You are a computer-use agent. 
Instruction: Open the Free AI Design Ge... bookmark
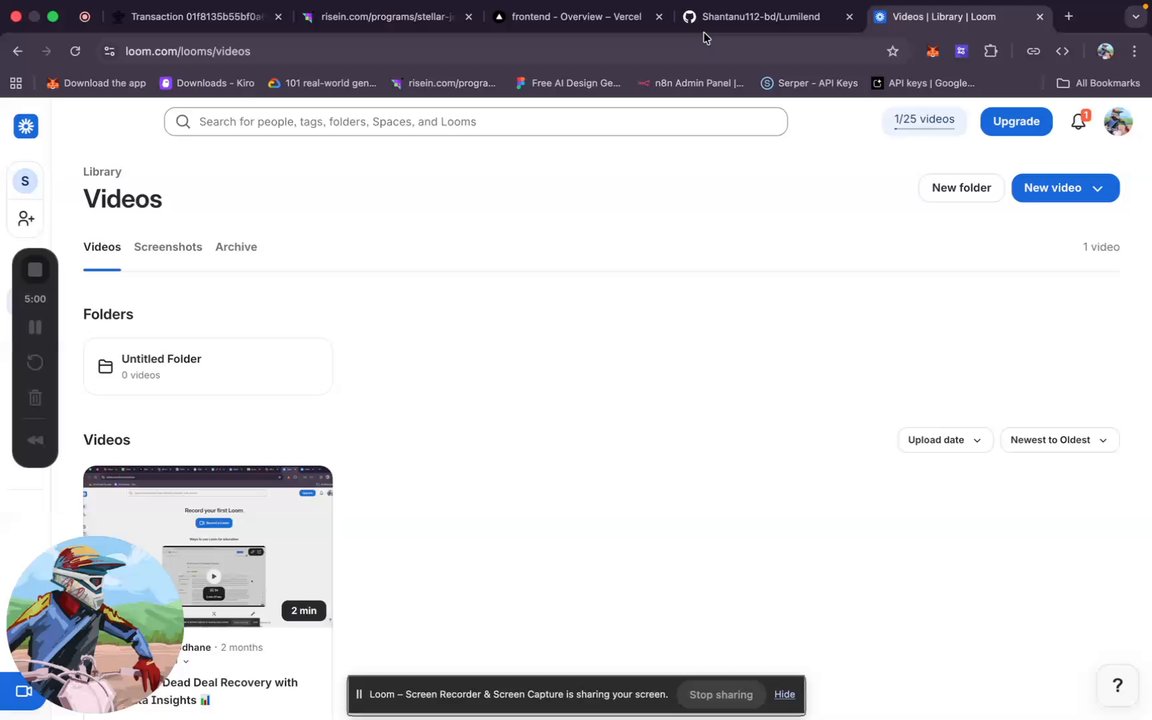click(x=568, y=83)
